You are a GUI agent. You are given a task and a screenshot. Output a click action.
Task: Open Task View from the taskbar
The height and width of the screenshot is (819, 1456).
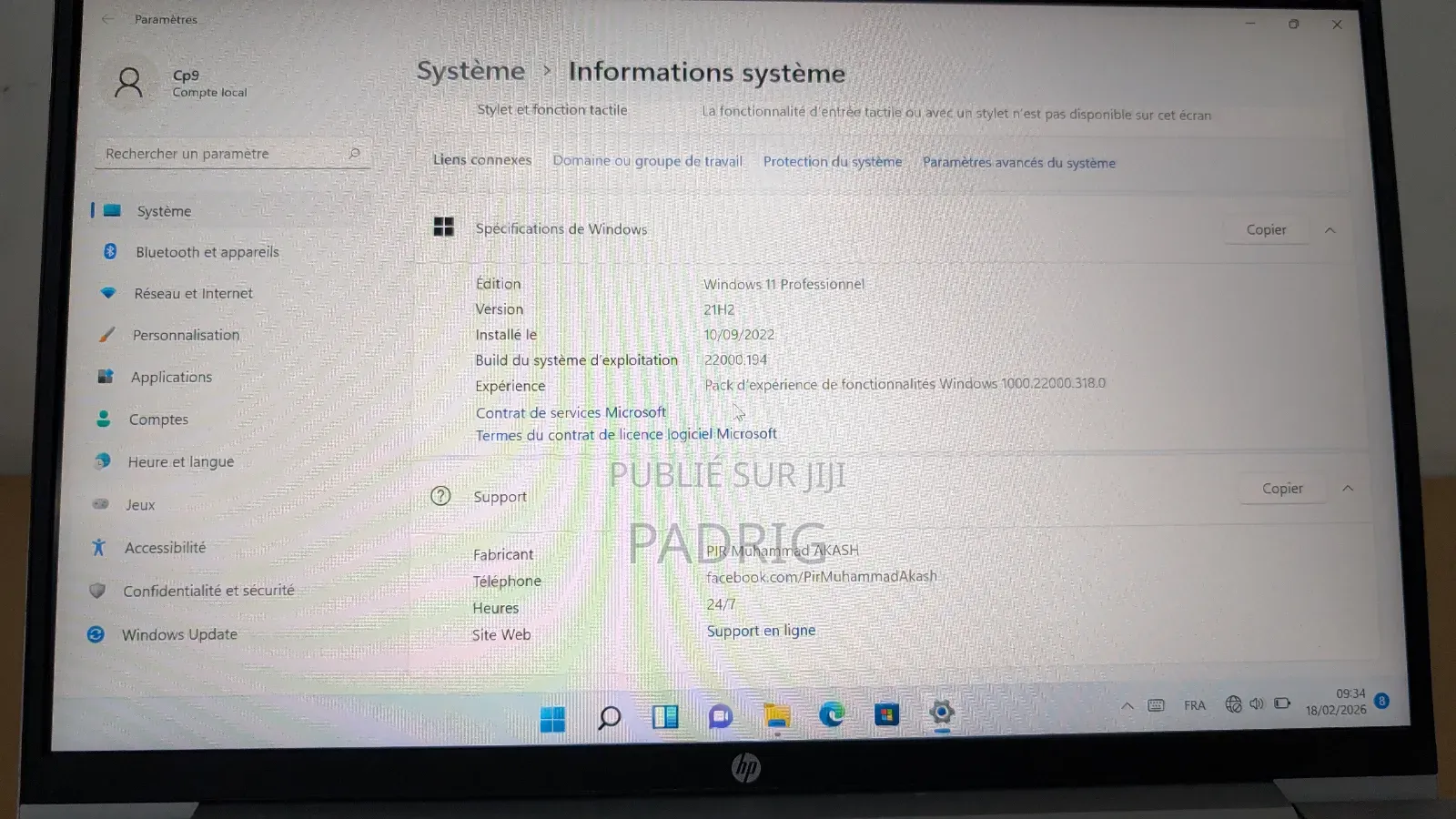pos(665,717)
